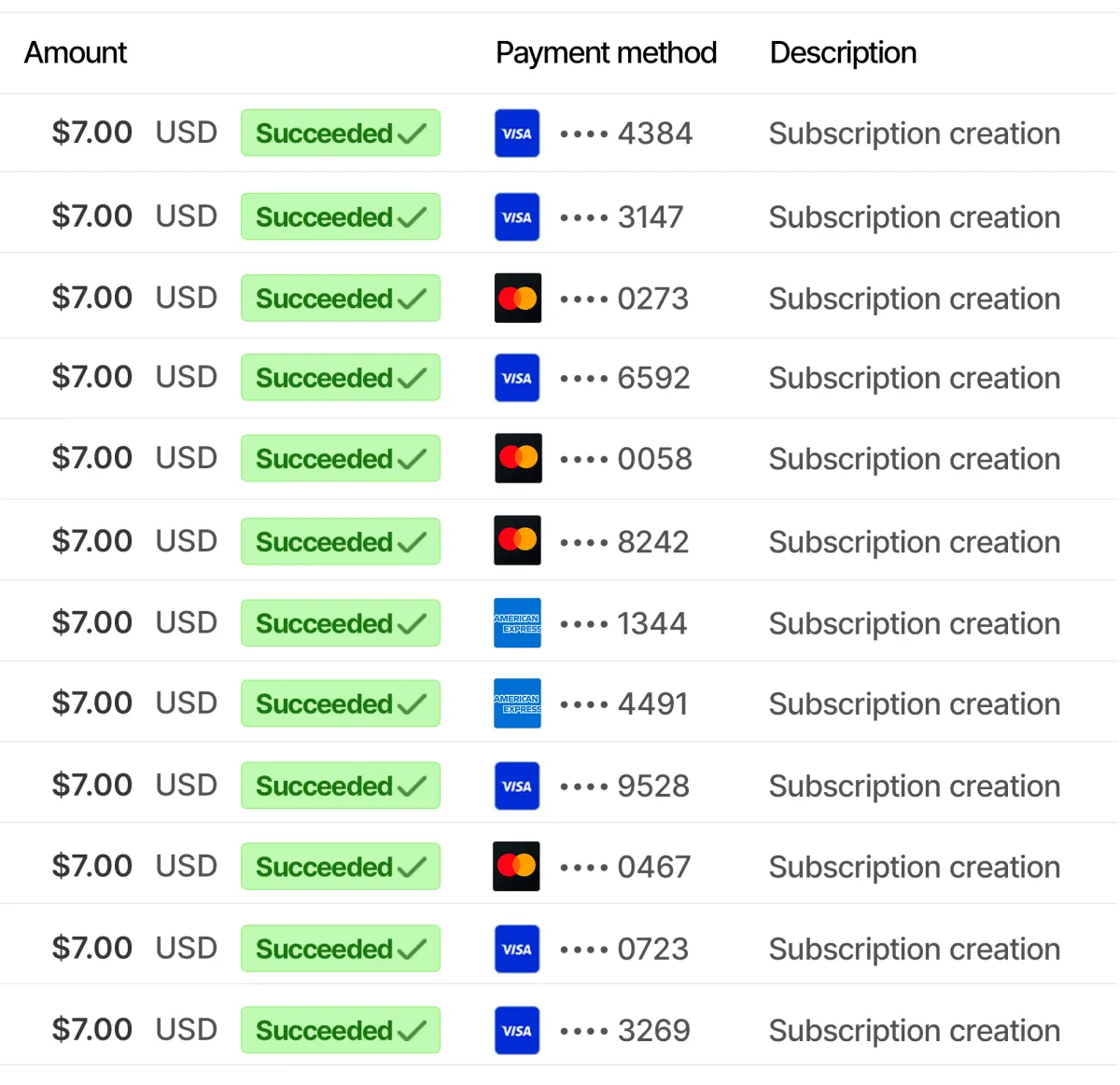Click the Mastercard icon for card 0273
Image resolution: width=1120 pixels, height=1085 pixels.
point(518,299)
